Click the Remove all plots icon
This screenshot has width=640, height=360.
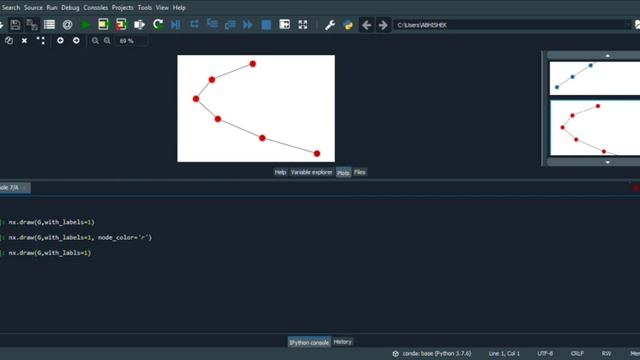tap(40, 40)
